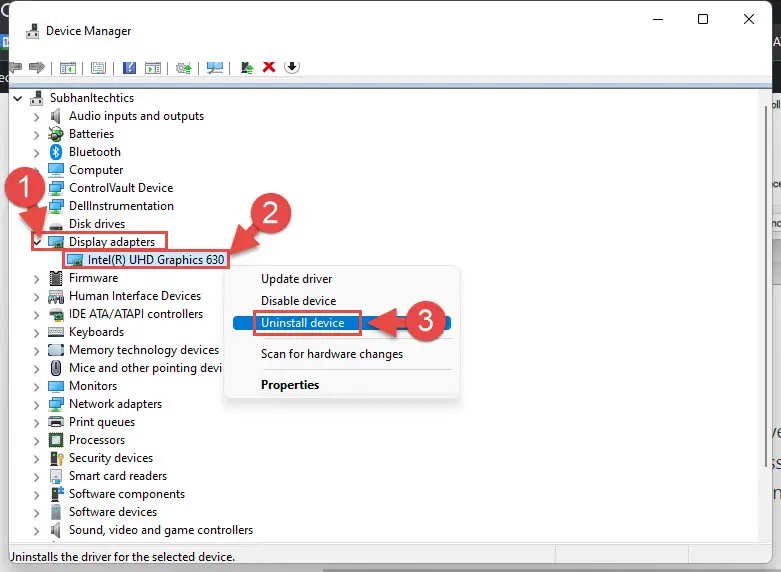Image resolution: width=781 pixels, height=572 pixels.
Task: Select the Intel(R) UHD Graphics 630 label
Action: 156,260
